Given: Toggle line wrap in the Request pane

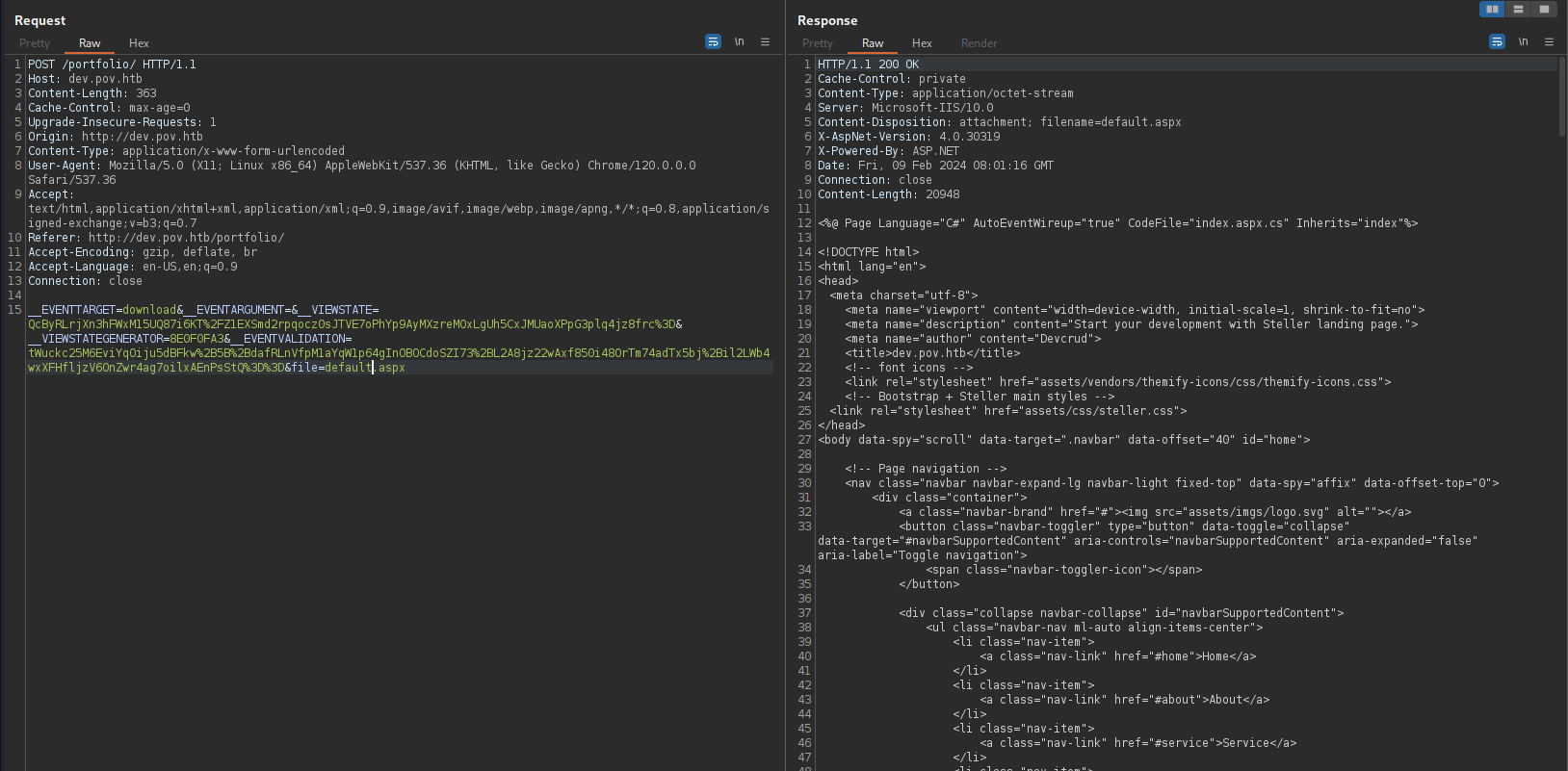Looking at the screenshot, I should point(713,41).
